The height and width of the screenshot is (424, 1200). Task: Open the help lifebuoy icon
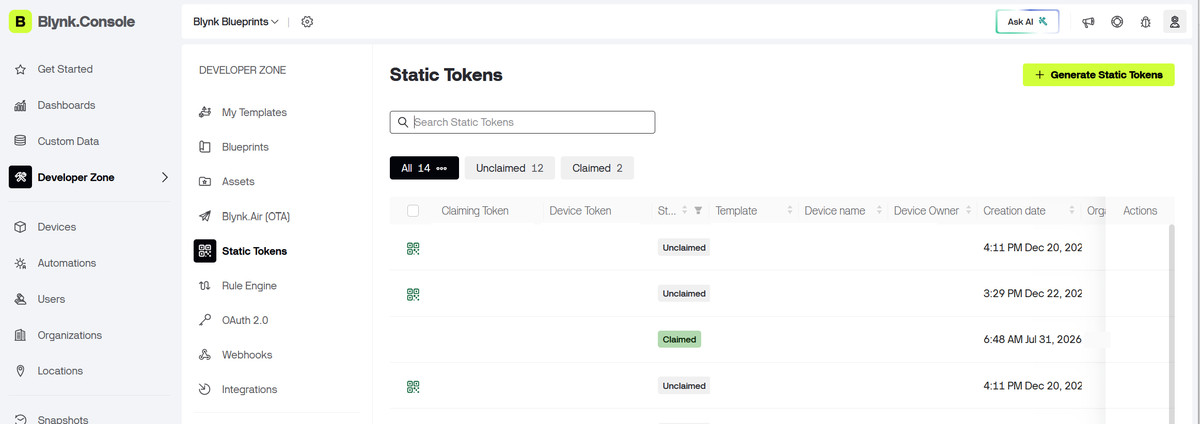click(1117, 22)
